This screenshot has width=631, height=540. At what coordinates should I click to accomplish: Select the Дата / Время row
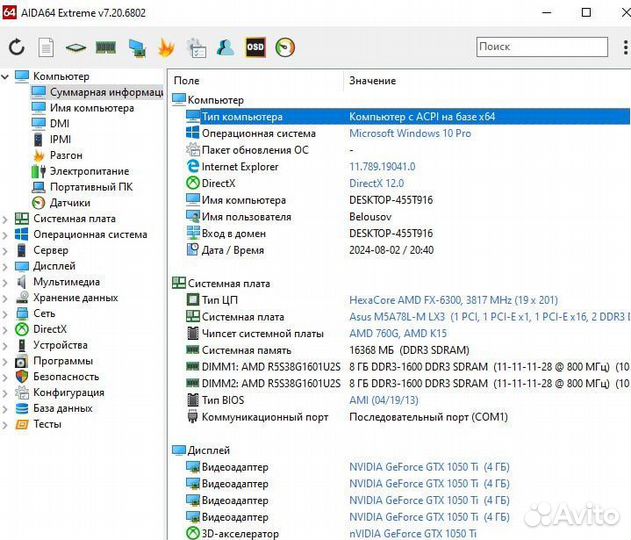click(x=408, y=250)
